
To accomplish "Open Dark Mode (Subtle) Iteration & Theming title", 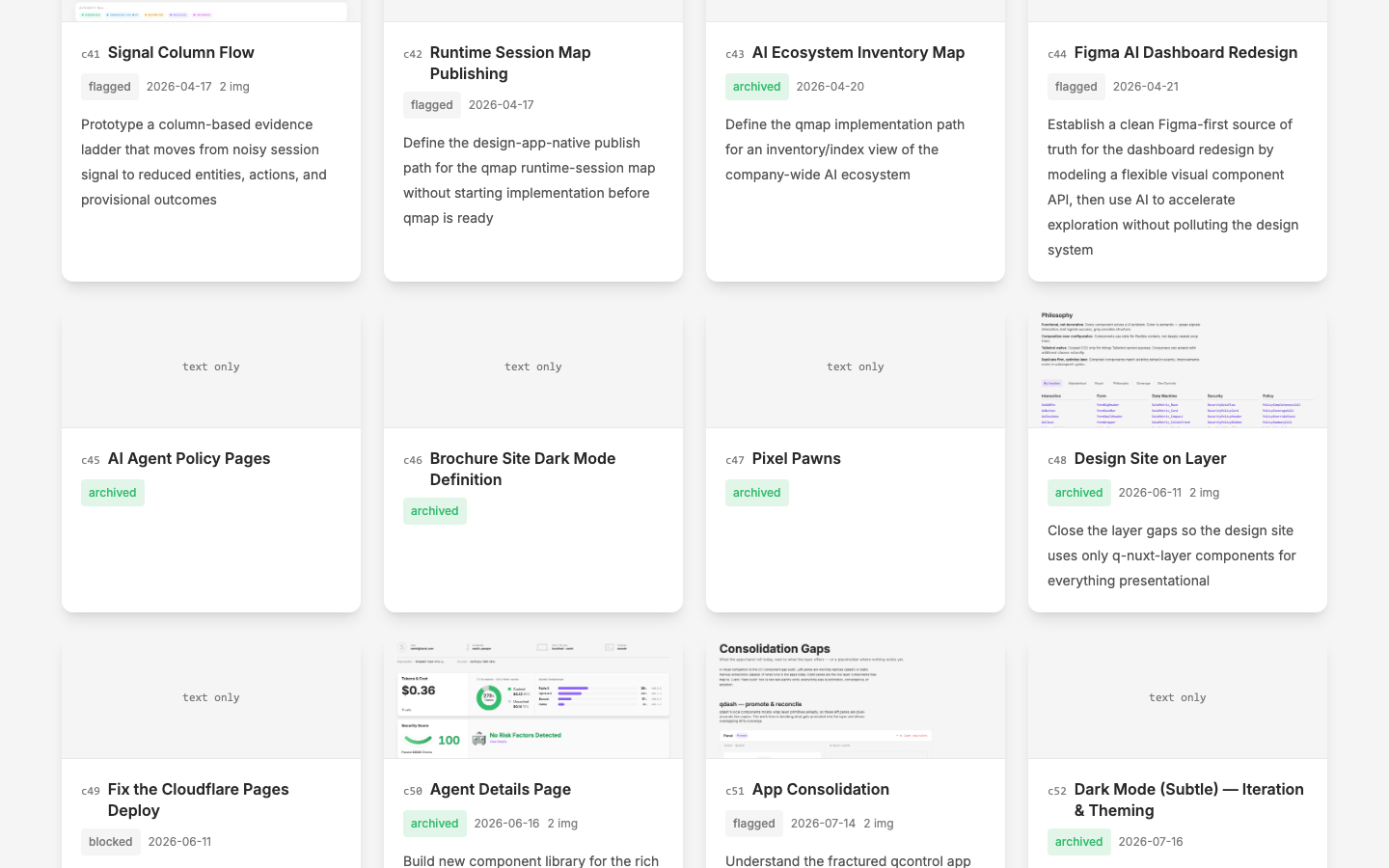I will point(1189,800).
